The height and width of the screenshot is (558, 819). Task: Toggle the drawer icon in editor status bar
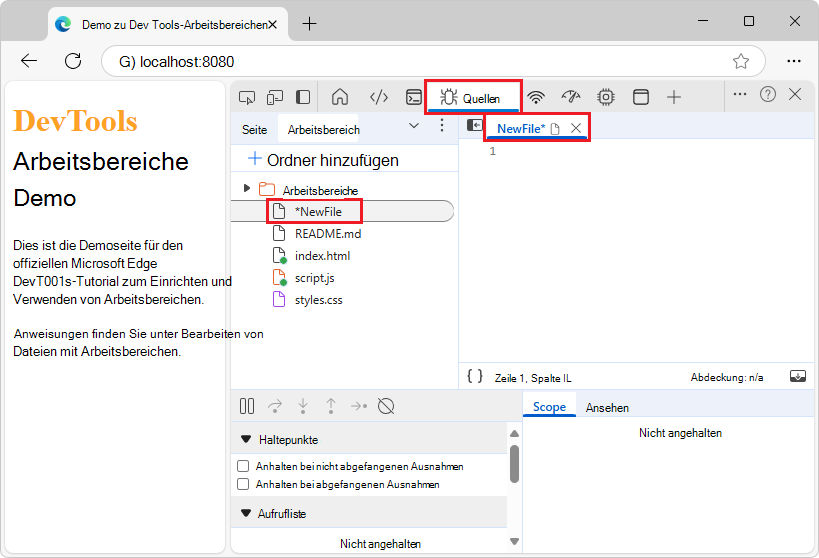point(798,376)
